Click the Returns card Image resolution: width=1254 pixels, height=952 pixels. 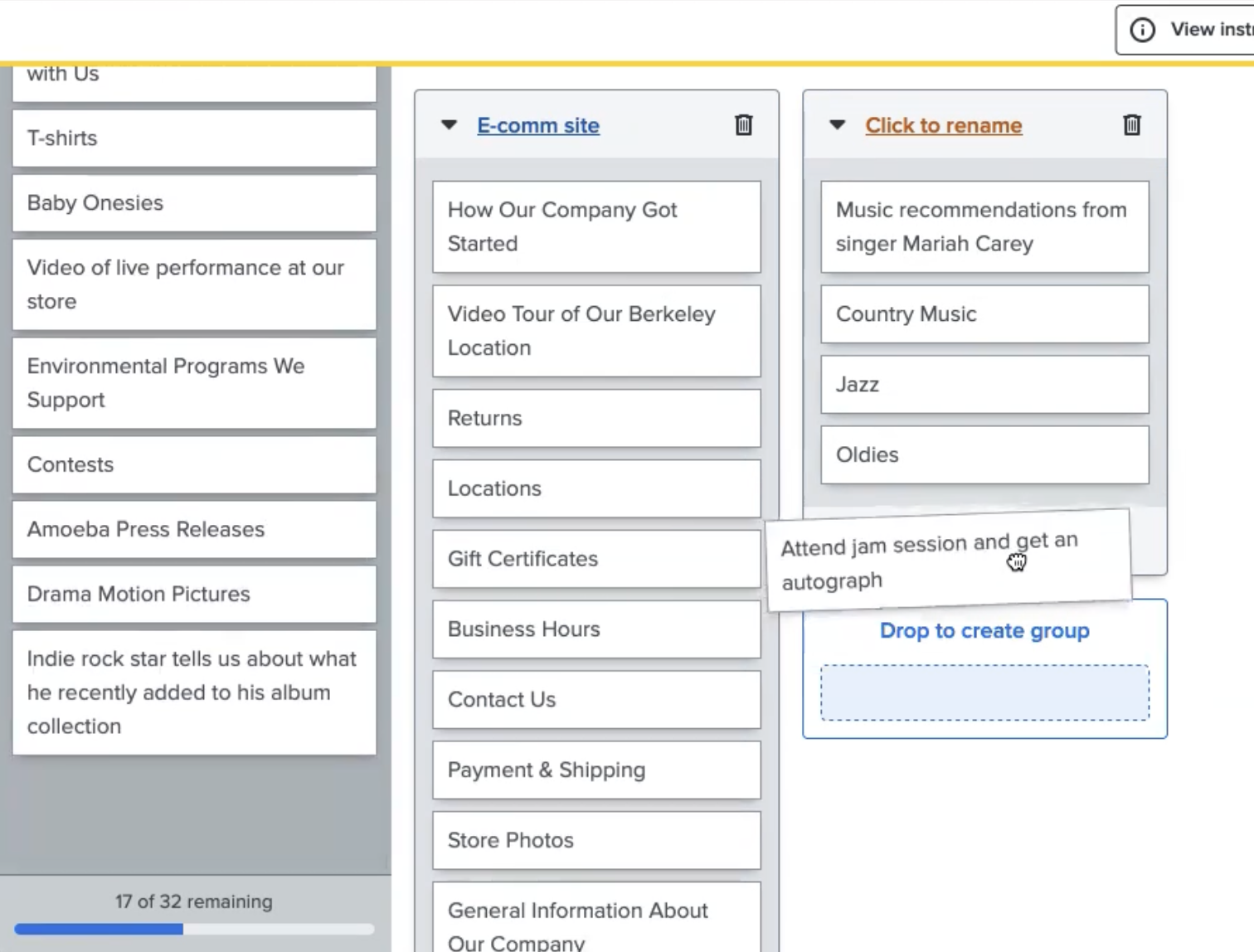(596, 418)
